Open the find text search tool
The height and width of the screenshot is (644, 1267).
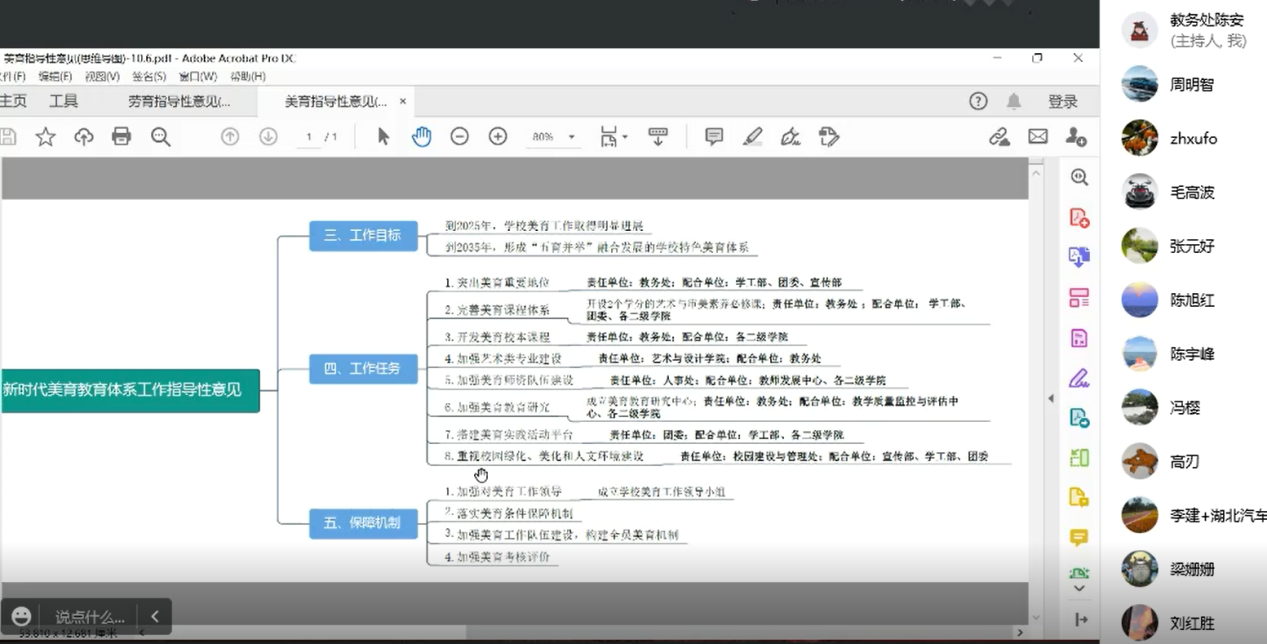[x=160, y=137]
